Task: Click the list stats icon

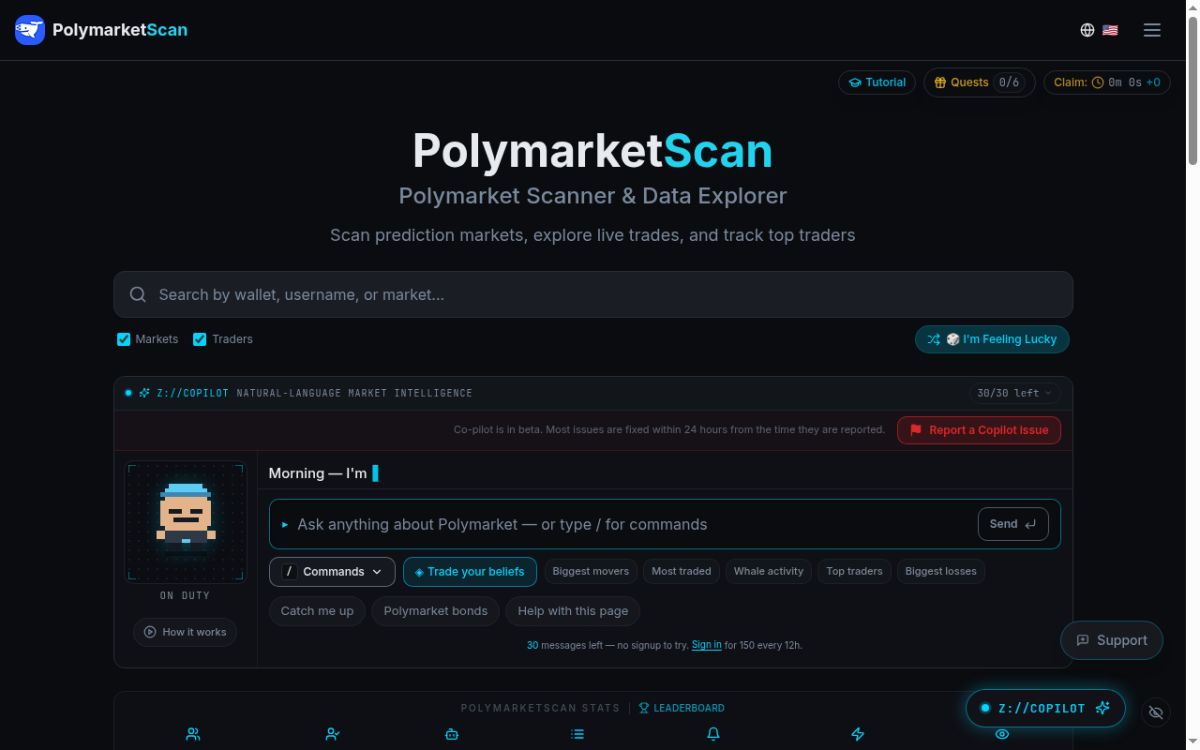Action: [577, 734]
